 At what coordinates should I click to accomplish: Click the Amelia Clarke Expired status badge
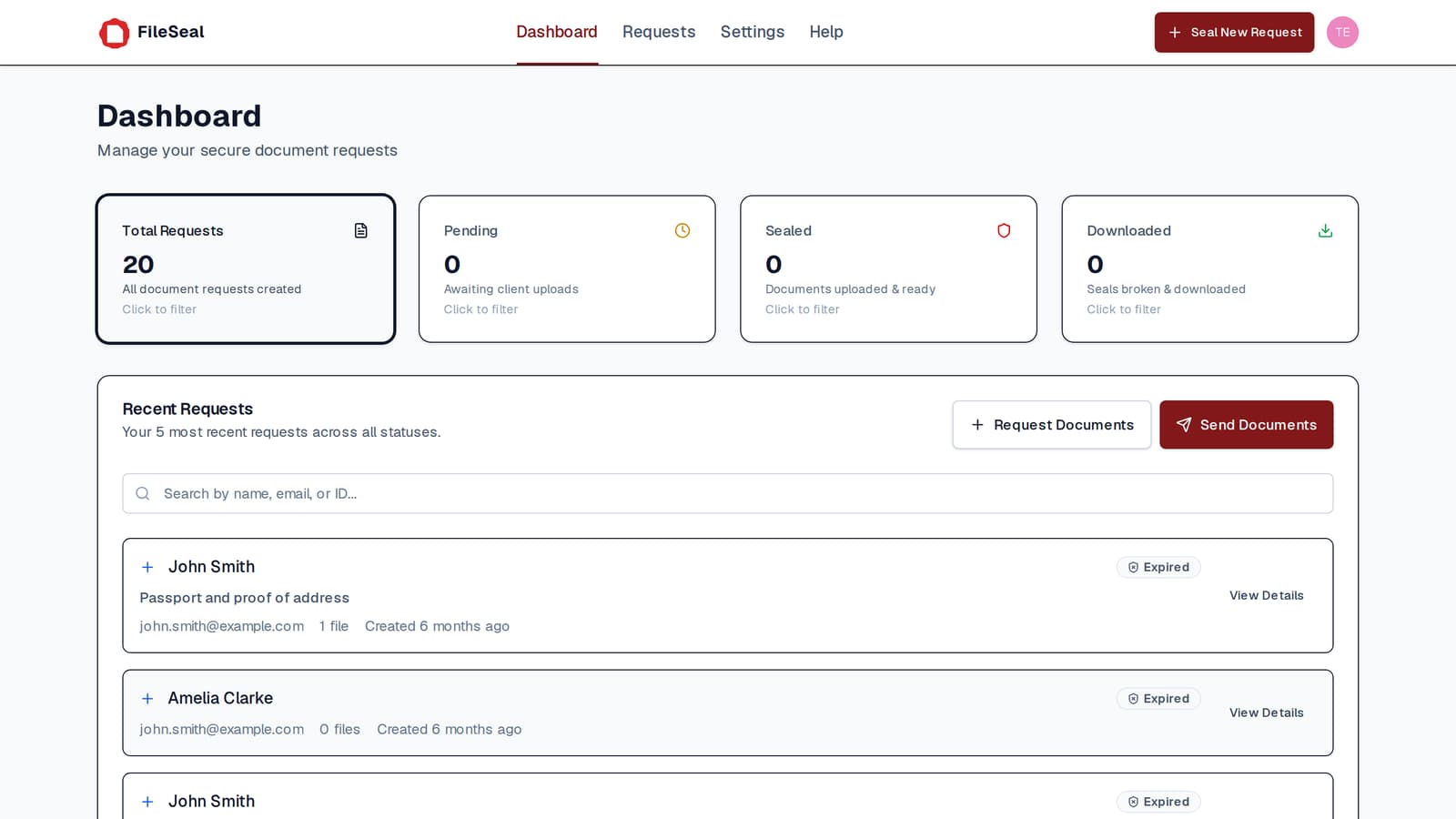click(x=1158, y=699)
